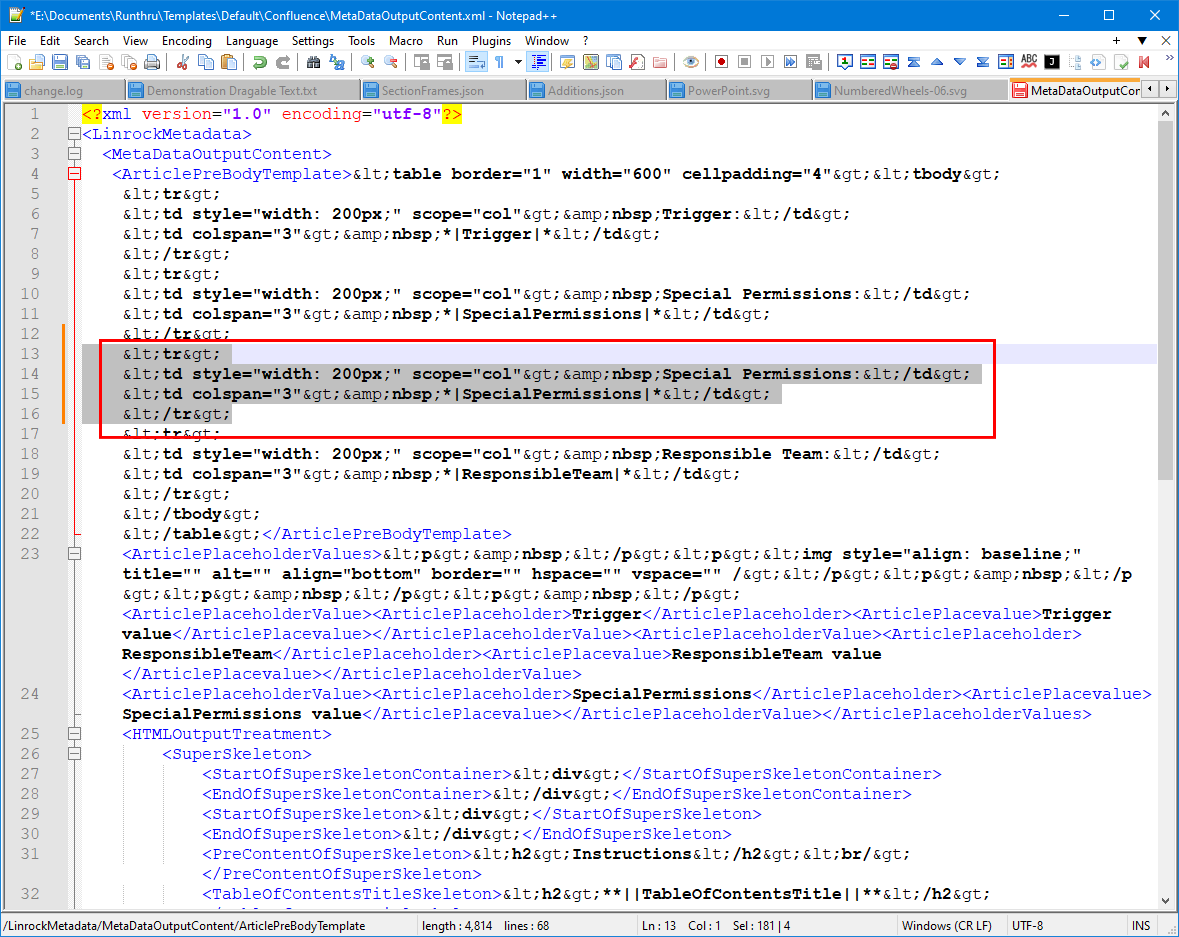
Task: Open the Plugins menu
Action: (x=491, y=41)
